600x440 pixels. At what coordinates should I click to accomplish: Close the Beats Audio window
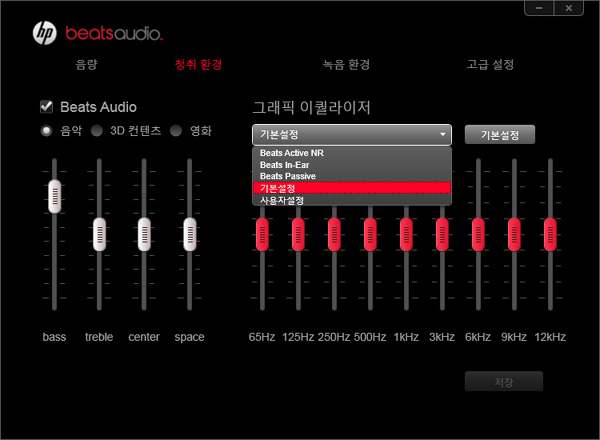569,8
